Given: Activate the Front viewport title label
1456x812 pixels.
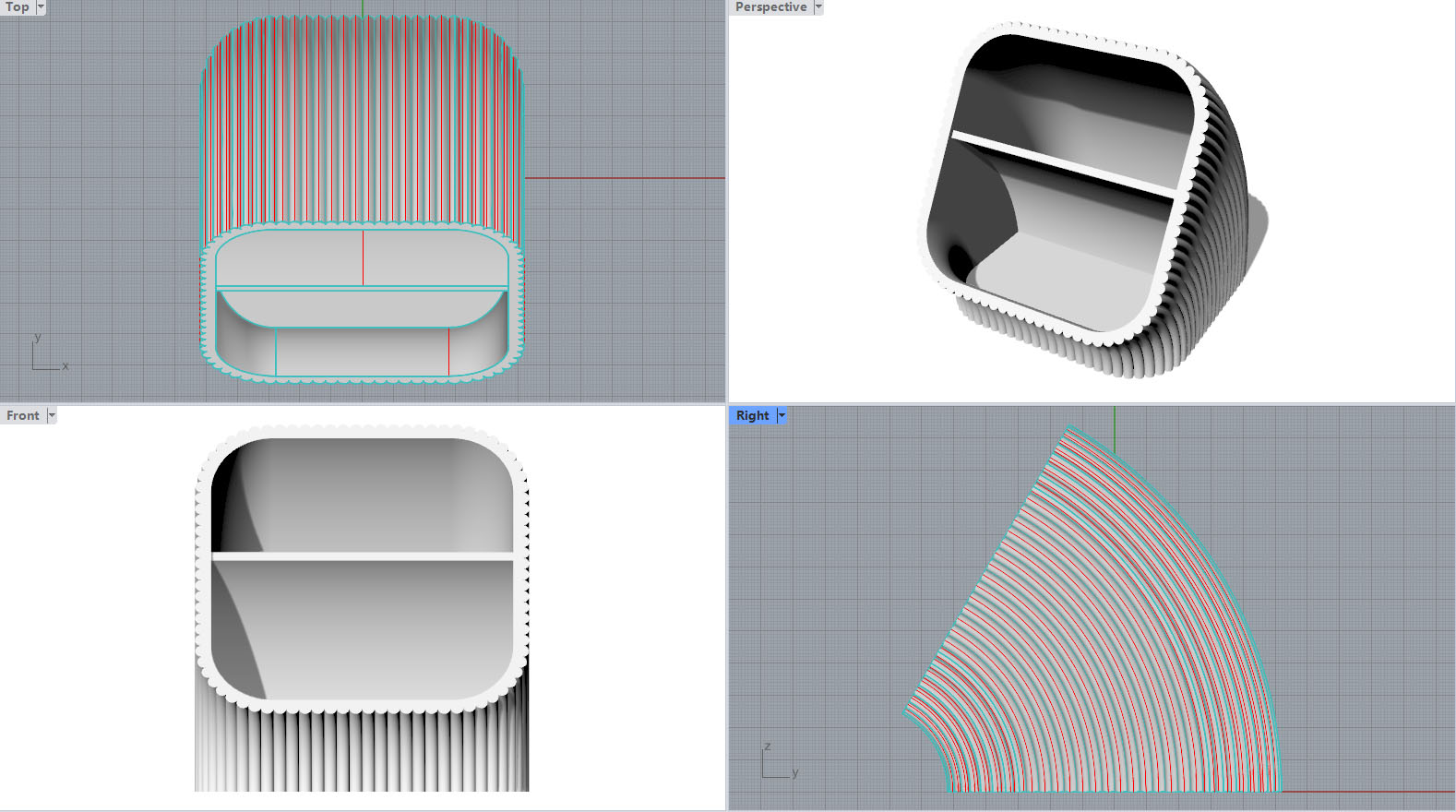Looking at the screenshot, I should point(23,415).
